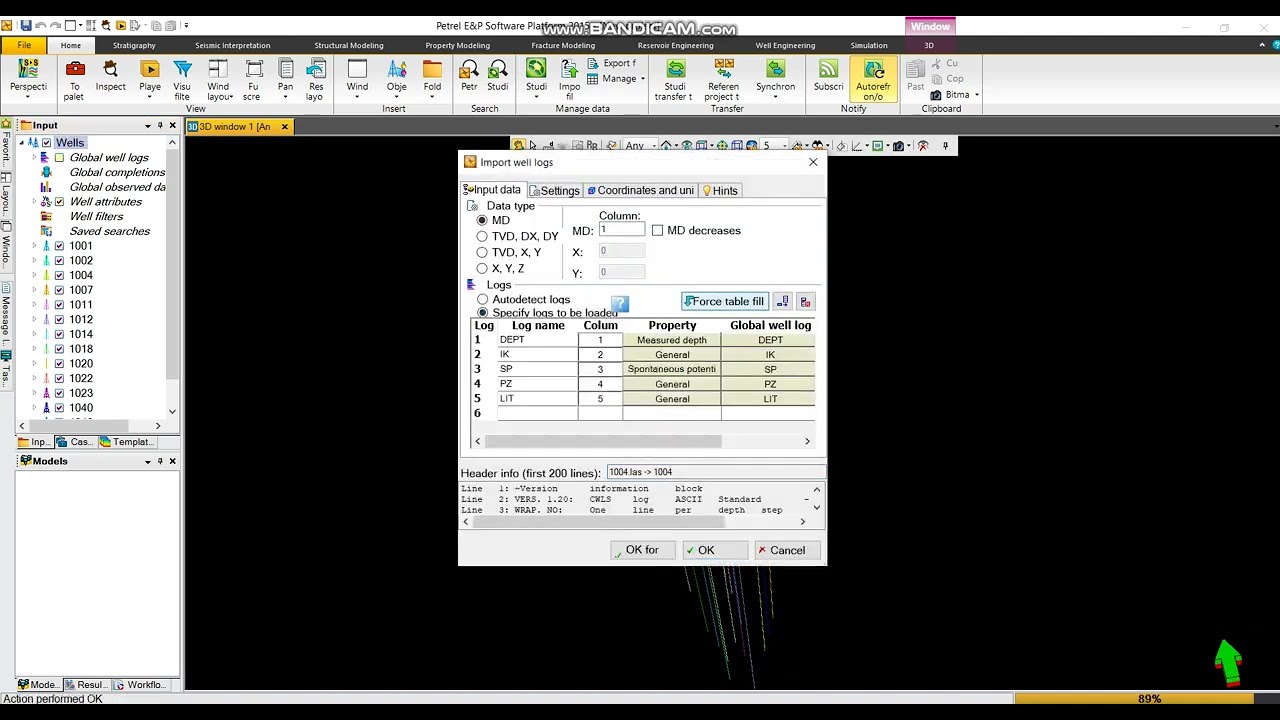Expand well 1004 tree node
The height and width of the screenshot is (720, 1280).
34,275
